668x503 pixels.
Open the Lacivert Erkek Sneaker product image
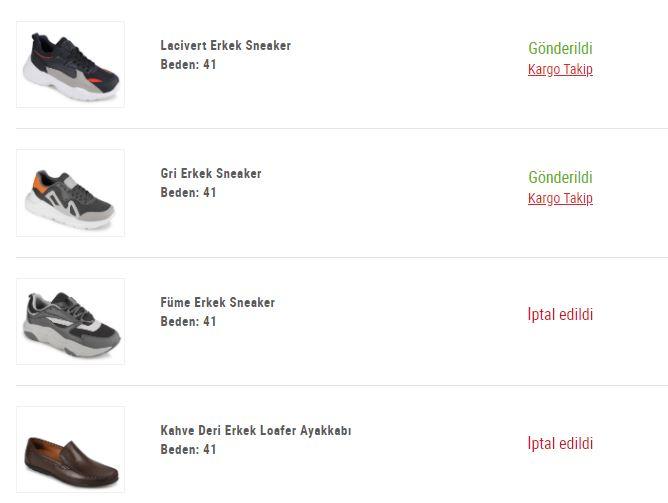(70, 65)
